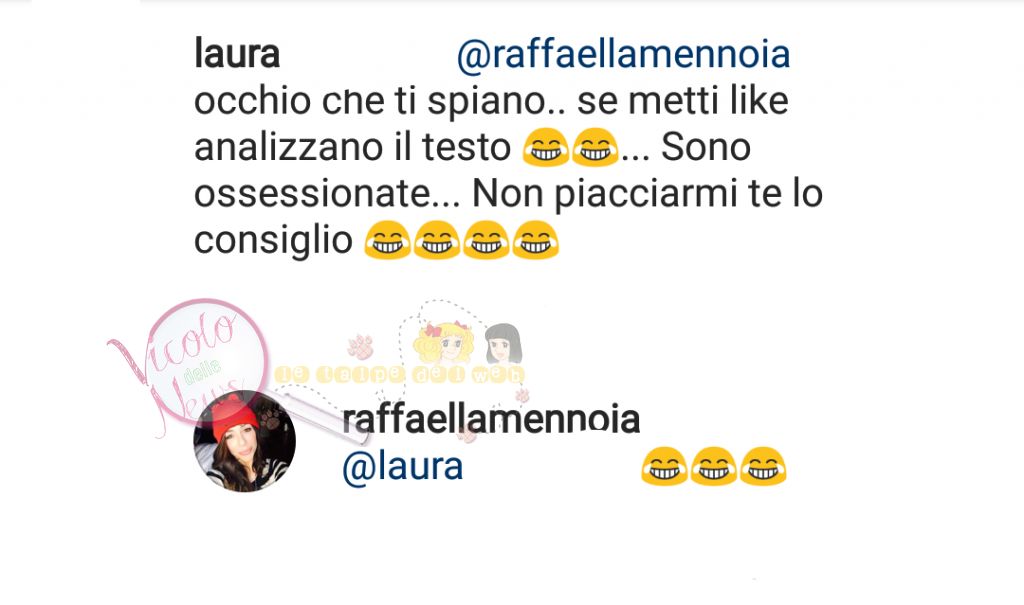This screenshot has width=1024, height=605.
Task: Open the laura commenter username
Action: tap(237, 54)
